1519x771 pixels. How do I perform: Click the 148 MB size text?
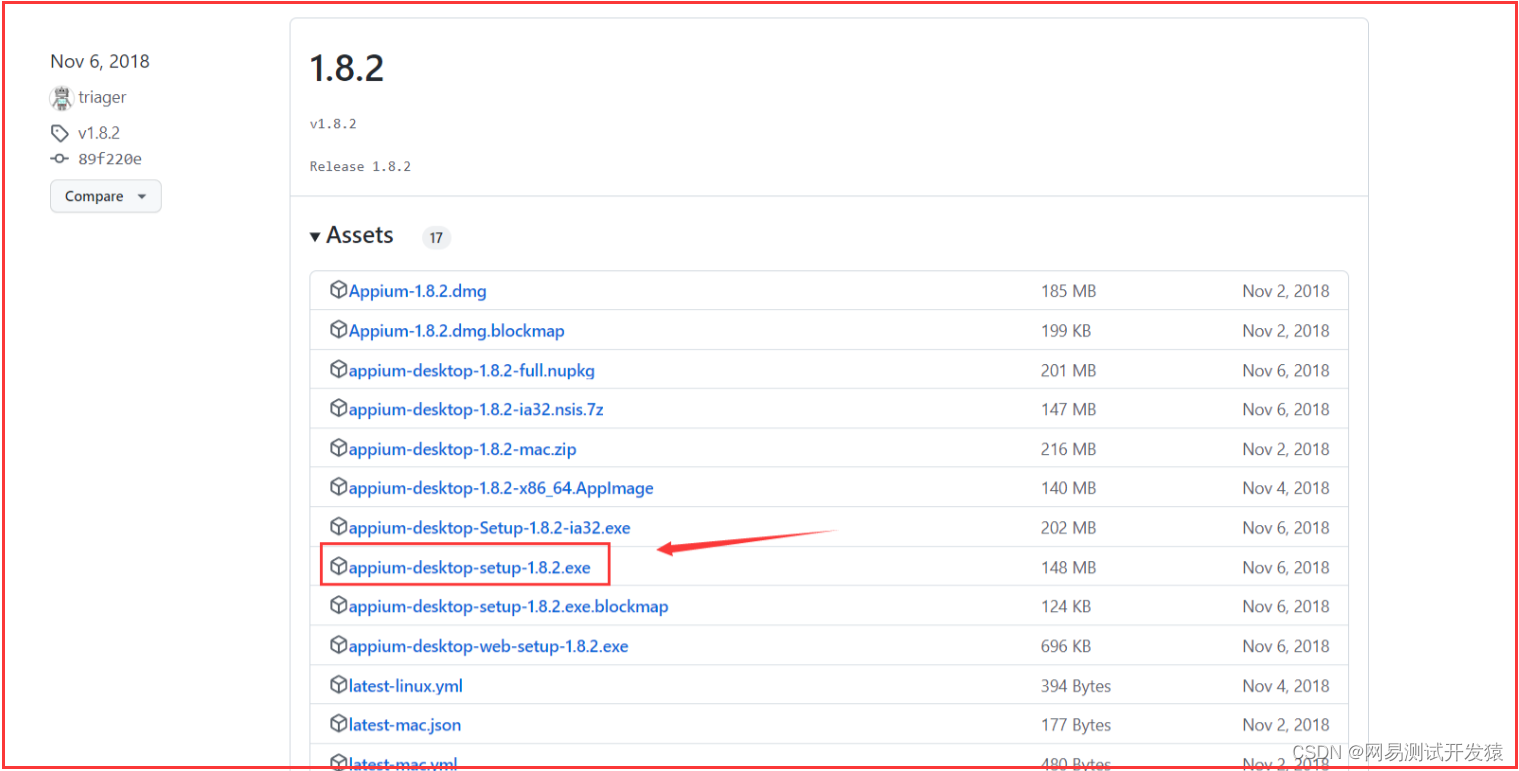click(x=1068, y=567)
